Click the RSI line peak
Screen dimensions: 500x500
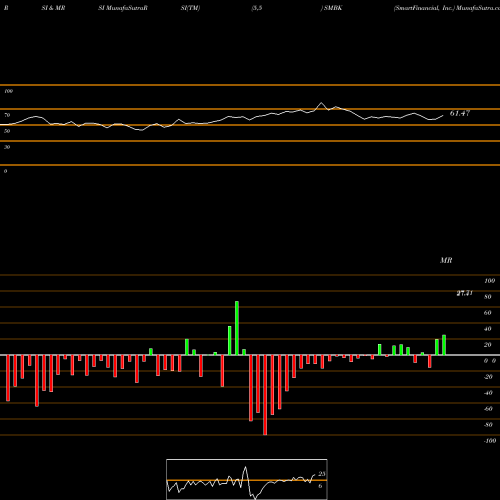click(x=321, y=103)
